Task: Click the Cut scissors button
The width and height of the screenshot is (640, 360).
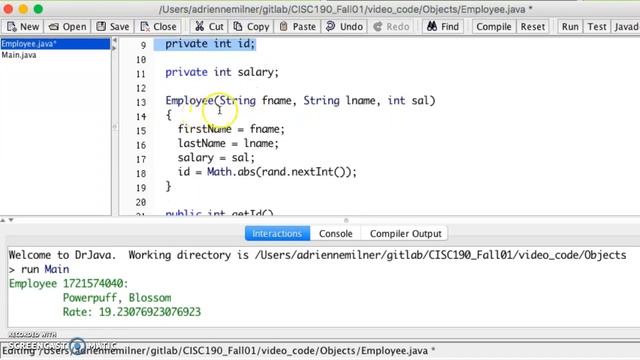Action: point(209,27)
